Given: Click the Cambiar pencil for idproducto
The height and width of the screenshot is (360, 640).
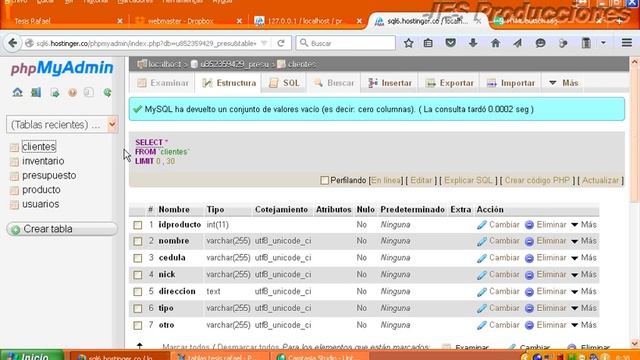Looking at the screenshot, I should tap(482, 225).
